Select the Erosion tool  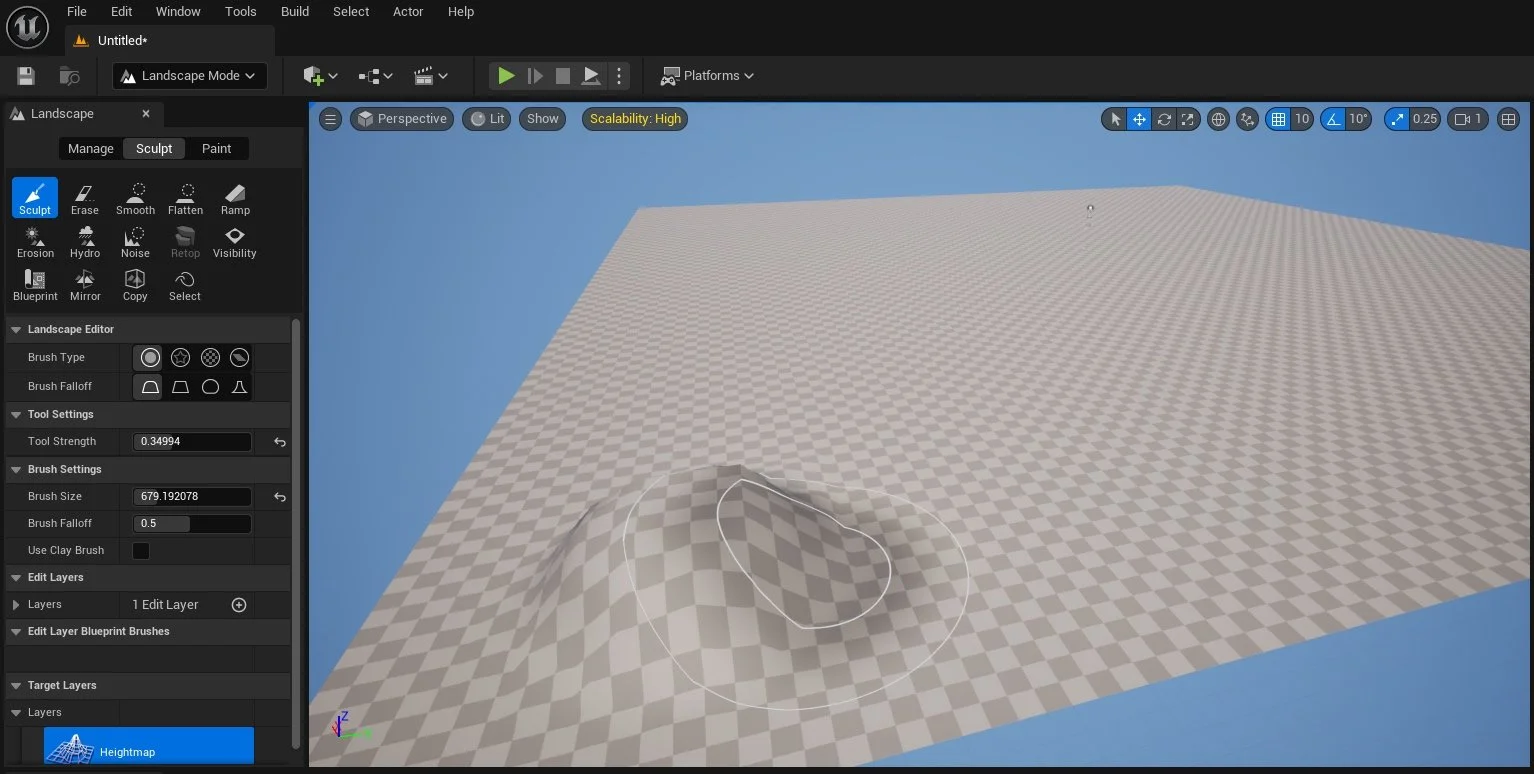(35, 241)
